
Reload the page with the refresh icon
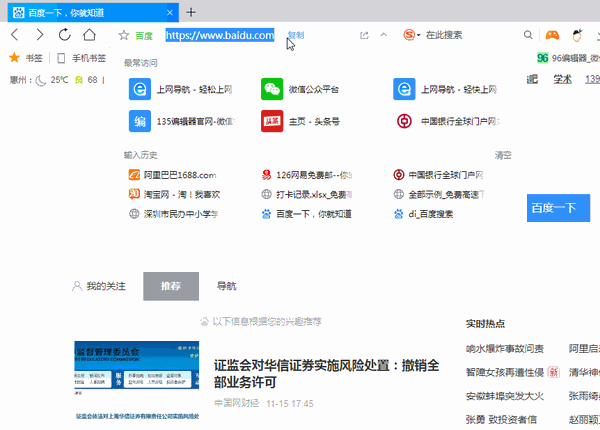[65, 35]
